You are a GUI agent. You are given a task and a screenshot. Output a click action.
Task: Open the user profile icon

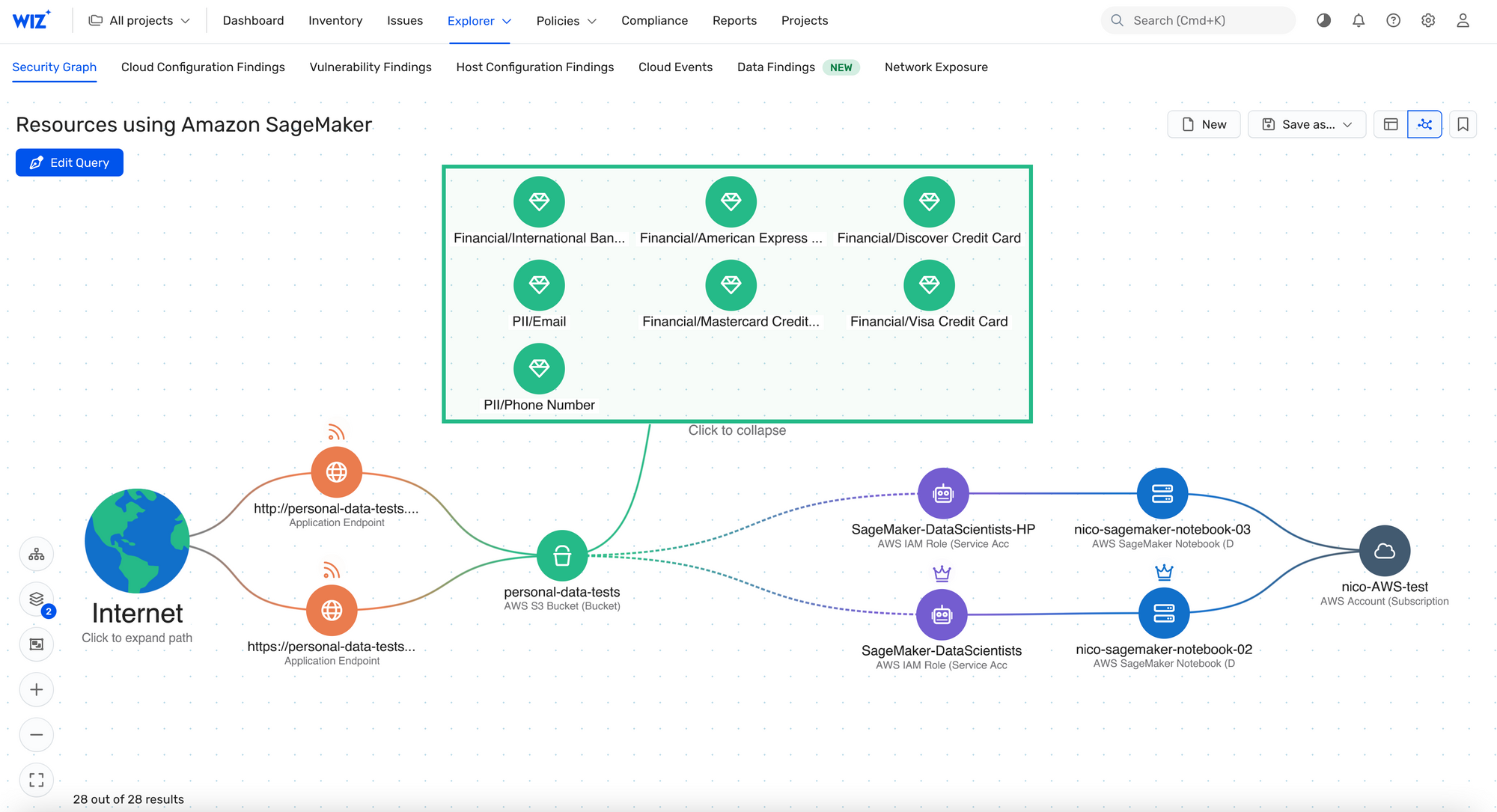[1463, 20]
